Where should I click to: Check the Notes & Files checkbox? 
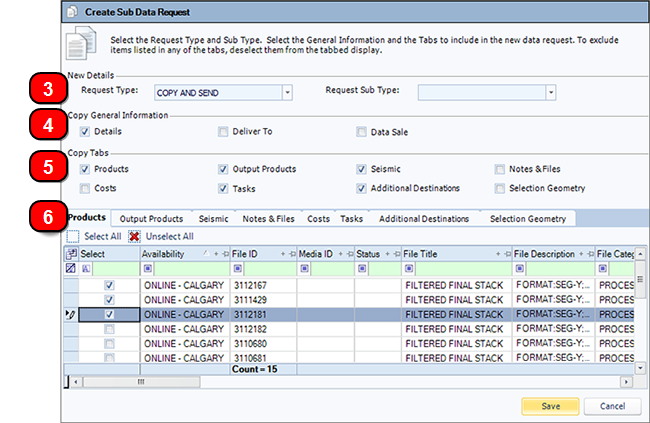(x=500, y=169)
